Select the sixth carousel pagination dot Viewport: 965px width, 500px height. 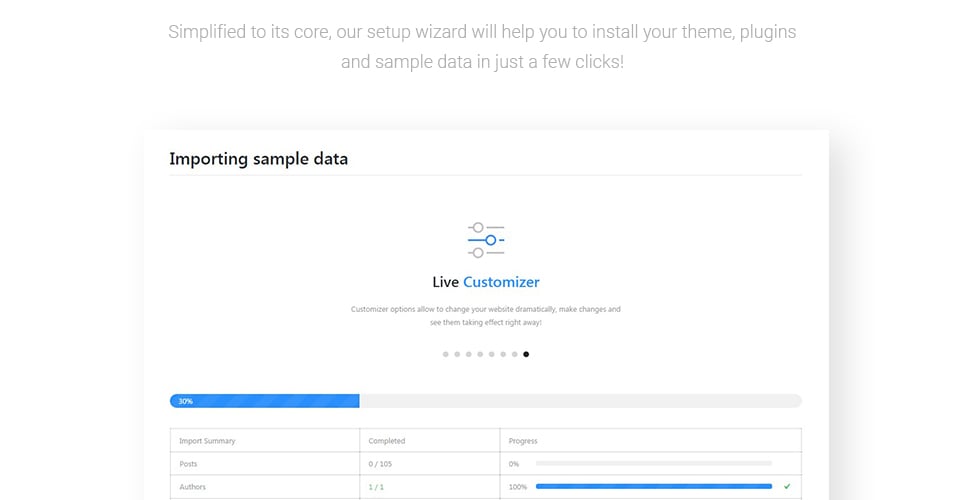(503, 354)
